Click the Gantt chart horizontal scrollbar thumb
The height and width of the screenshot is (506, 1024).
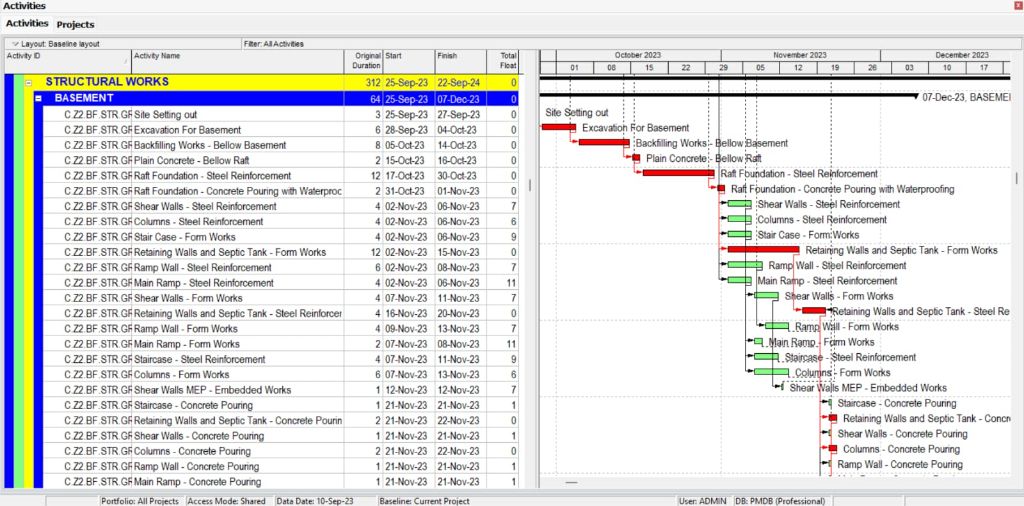tap(571, 482)
